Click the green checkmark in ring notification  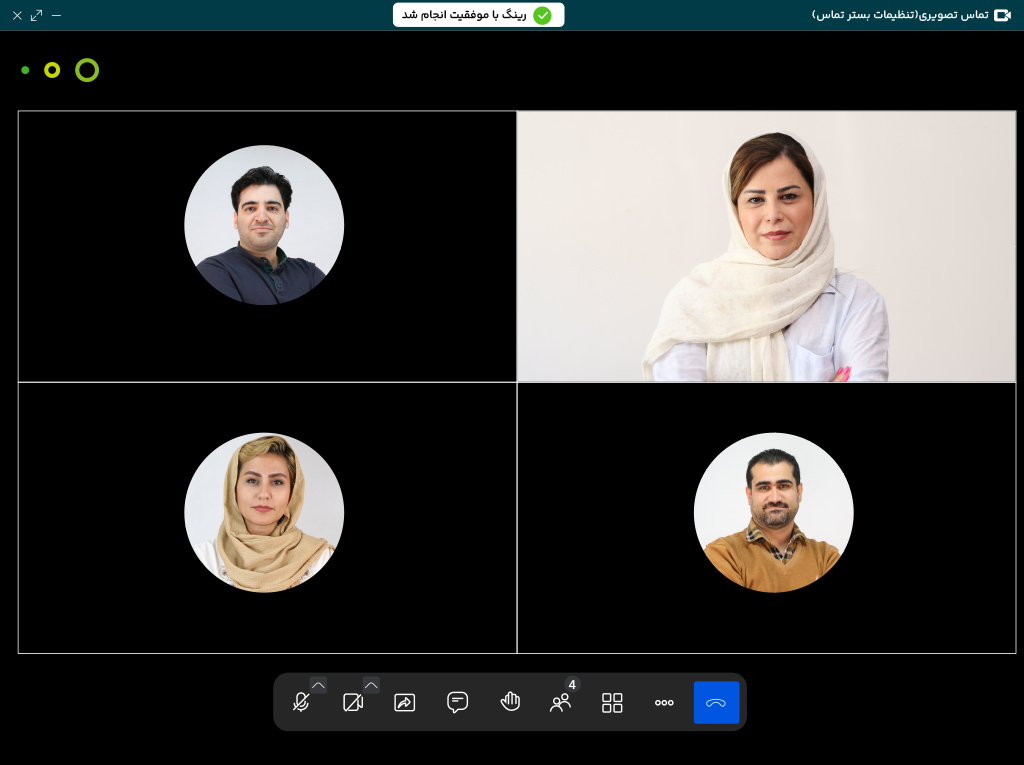click(x=542, y=15)
